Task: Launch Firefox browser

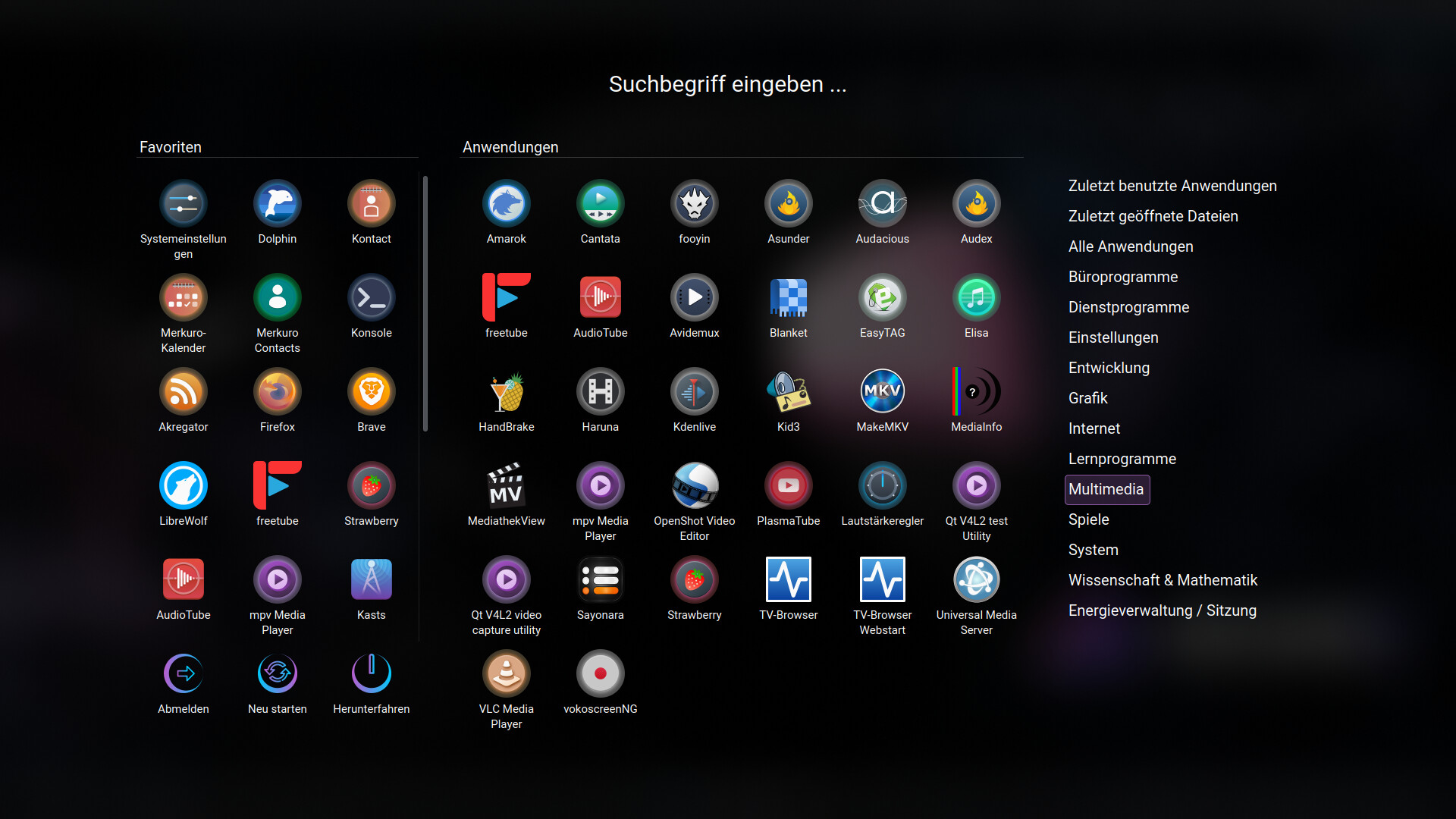Action: coord(278,401)
